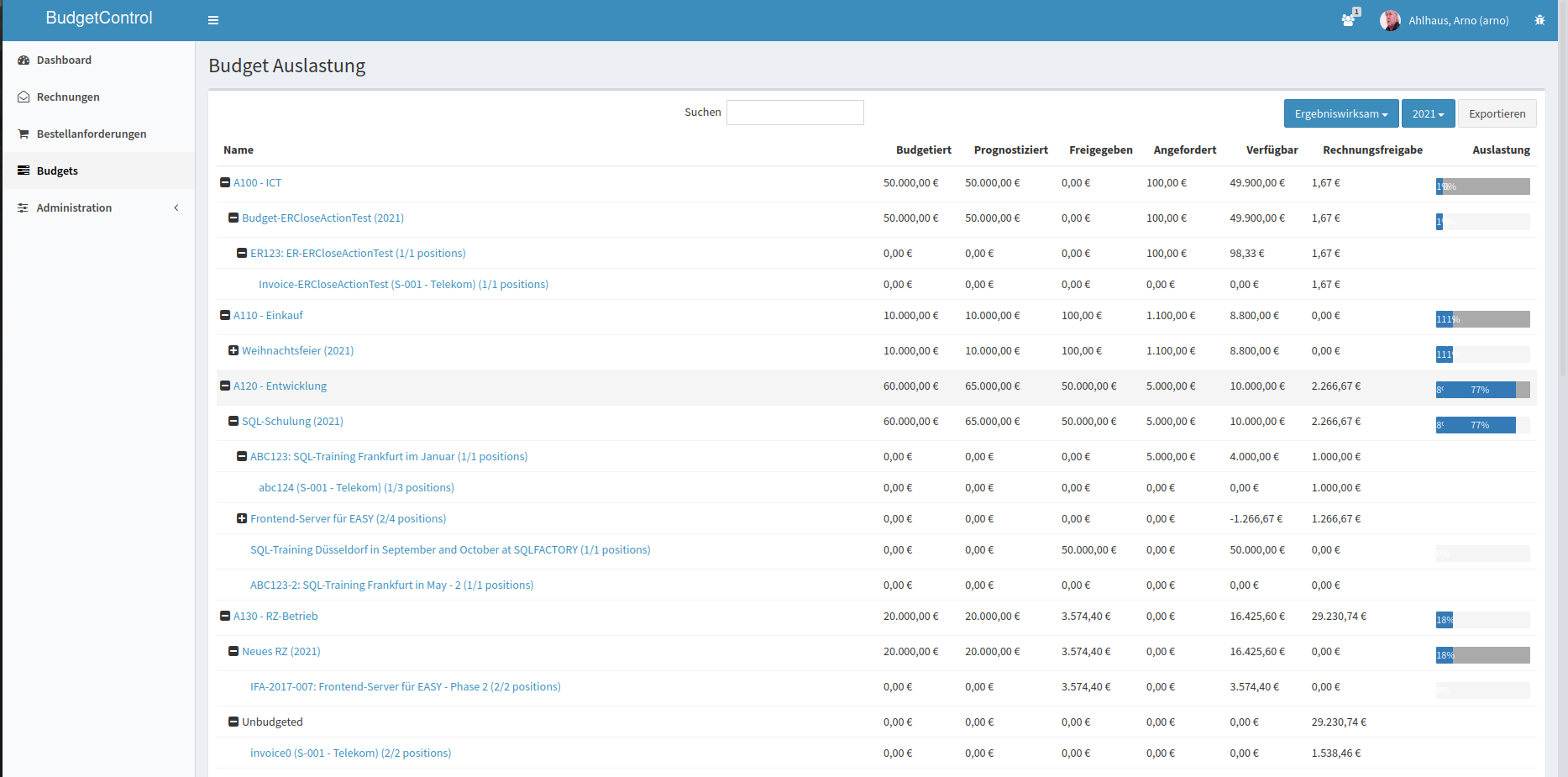Click the 1.538,46 € Rechnungsfreigabe value
The height and width of the screenshot is (777, 1568).
[1336, 753]
